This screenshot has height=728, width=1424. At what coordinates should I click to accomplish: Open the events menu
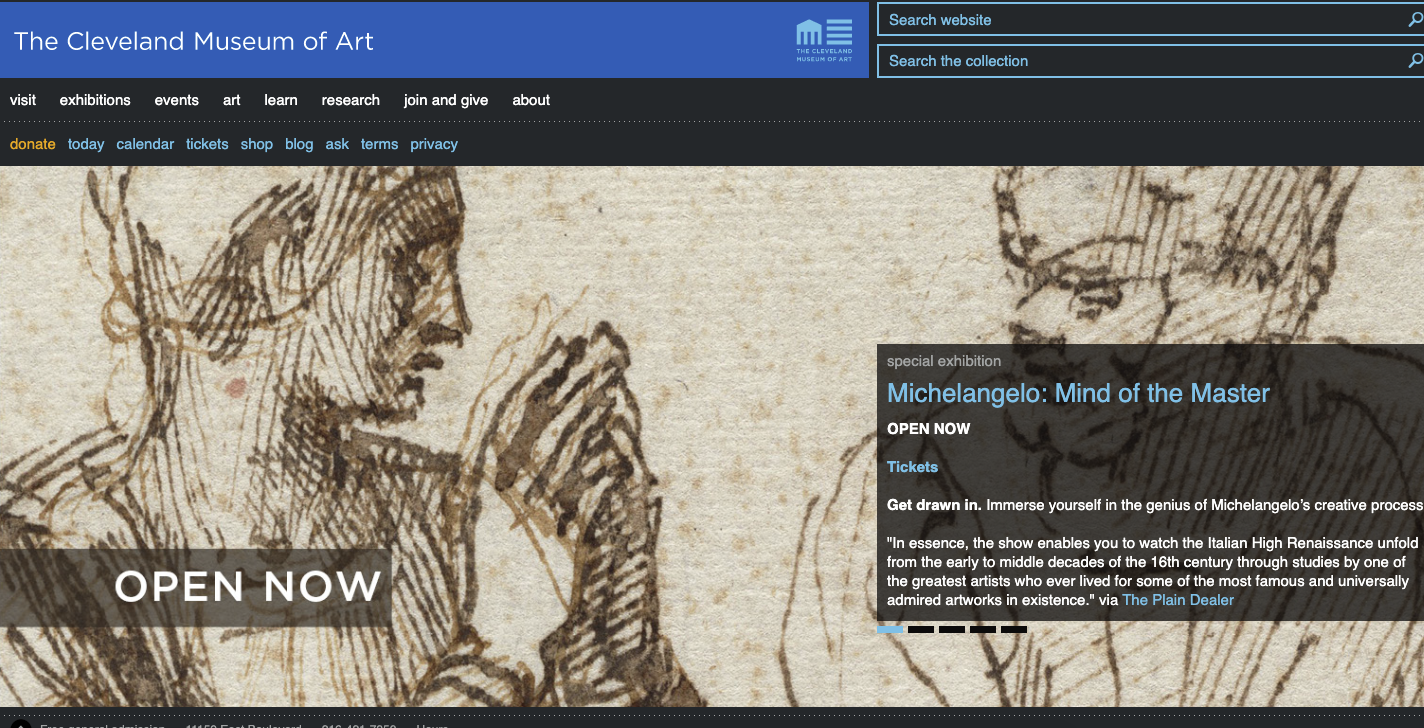(177, 100)
